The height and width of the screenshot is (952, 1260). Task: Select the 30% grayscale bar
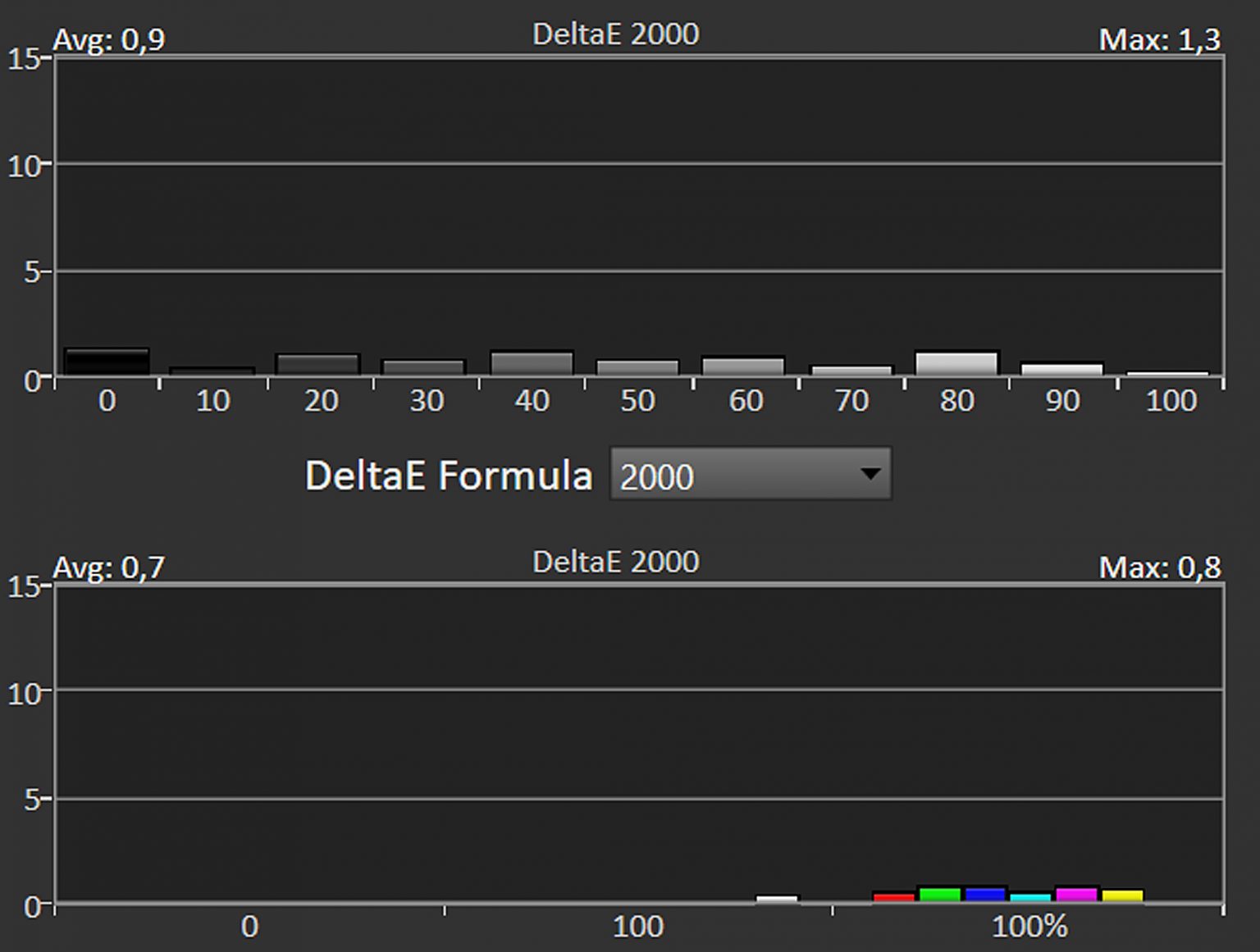click(x=424, y=367)
